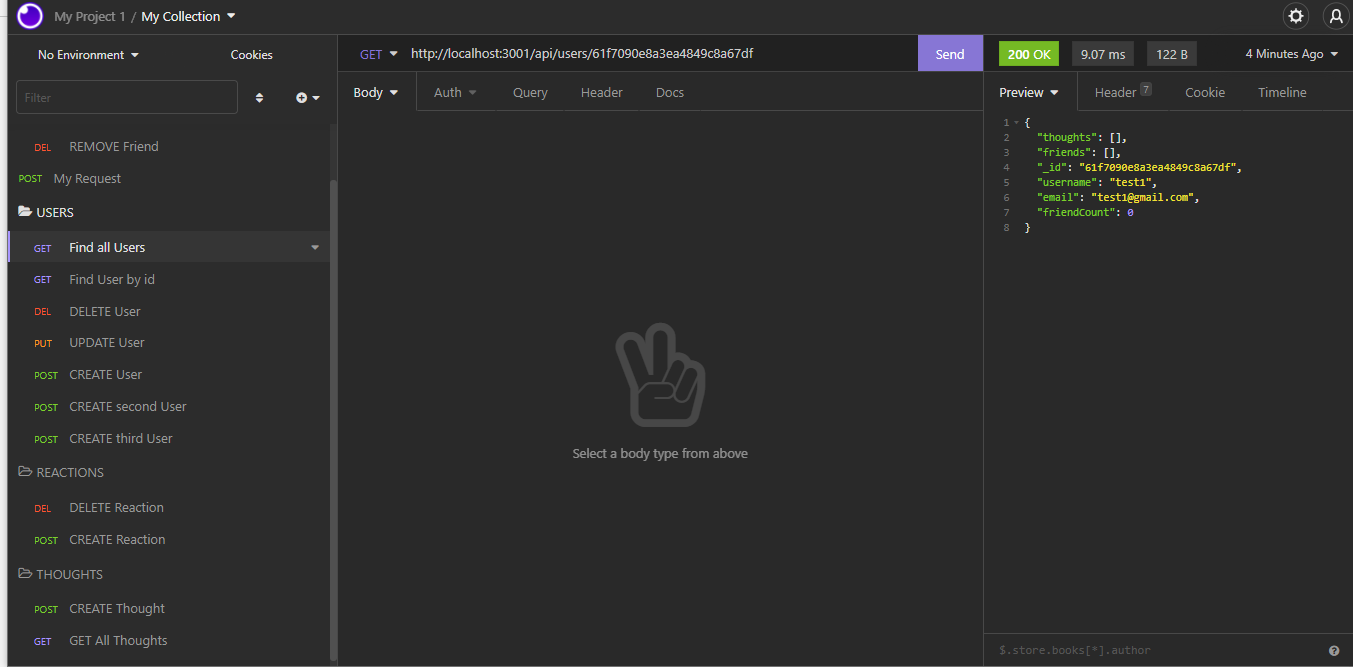This screenshot has height=667, width=1353.
Task: Select the REMOVE Friend request
Action: pyautogui.click(x=168, y=147)
